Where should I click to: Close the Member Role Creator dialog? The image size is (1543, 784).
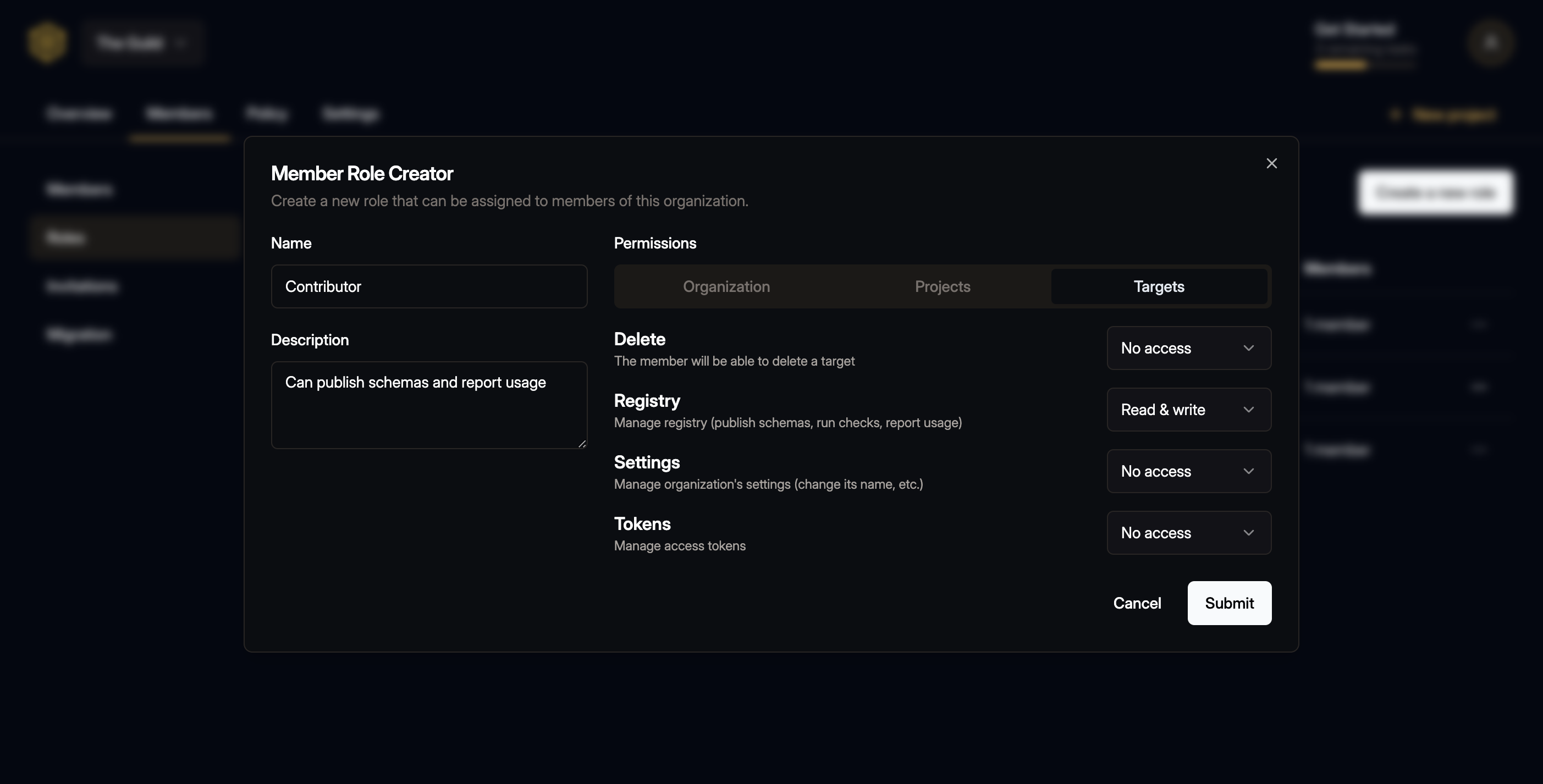tap(1272, 163)
